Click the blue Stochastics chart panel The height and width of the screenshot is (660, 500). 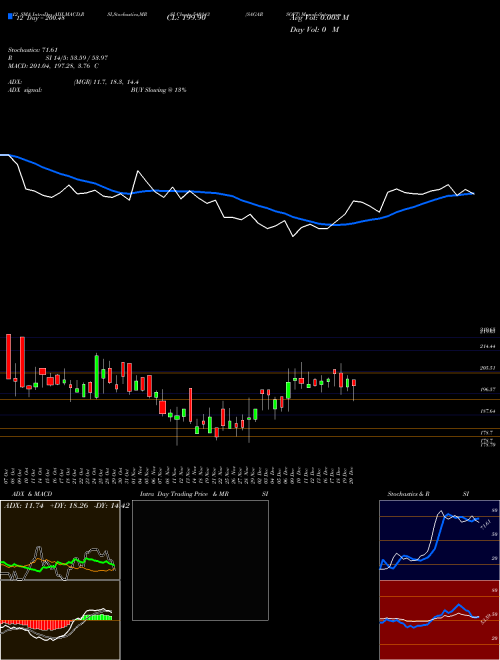tap(439, 540)
